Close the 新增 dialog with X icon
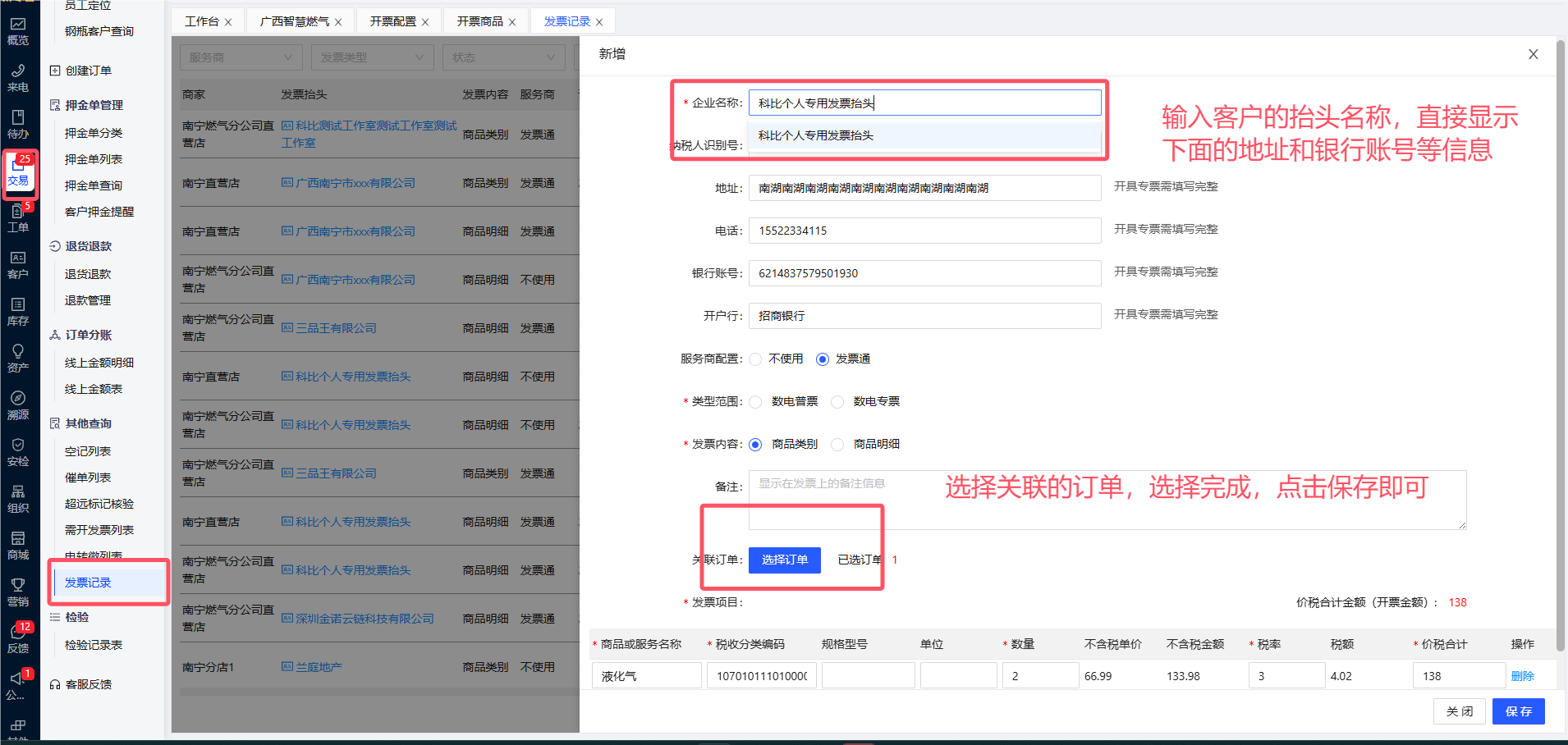Screen dimensions: 1568x745 [x=1533, y=54]
